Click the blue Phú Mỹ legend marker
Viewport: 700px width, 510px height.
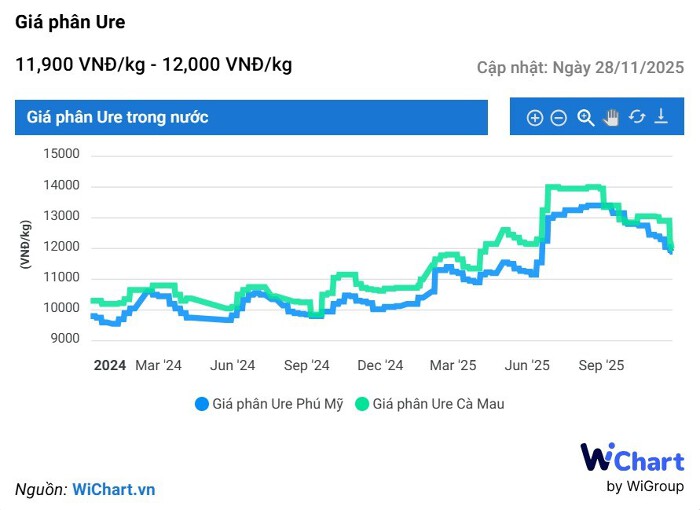(x=202, y=404)
